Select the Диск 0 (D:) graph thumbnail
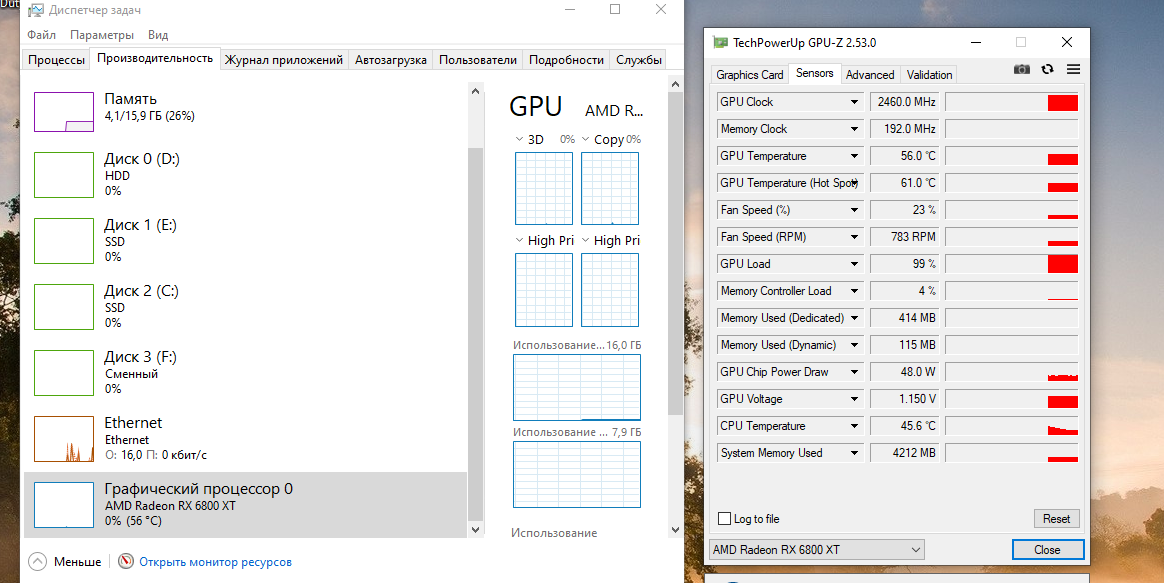Viewport: 1164px width, 583px height. tap(64, 175)
